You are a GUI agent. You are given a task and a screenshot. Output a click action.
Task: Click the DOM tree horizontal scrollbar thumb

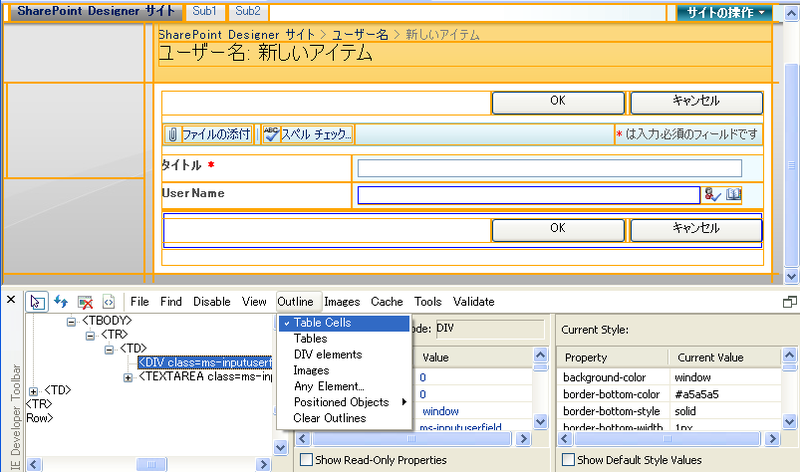tap(151, 464)
